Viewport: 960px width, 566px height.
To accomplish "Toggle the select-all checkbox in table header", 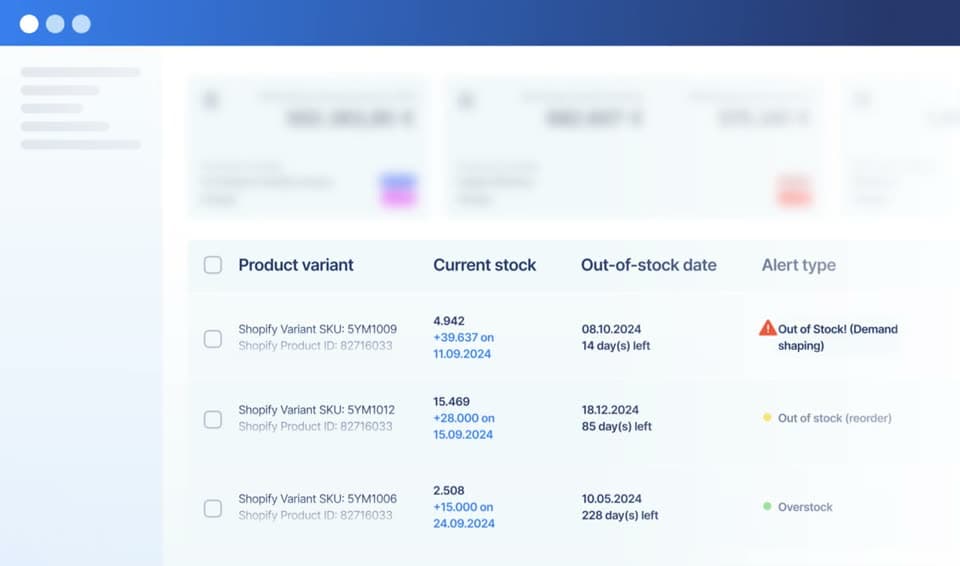I will (212, 265).
